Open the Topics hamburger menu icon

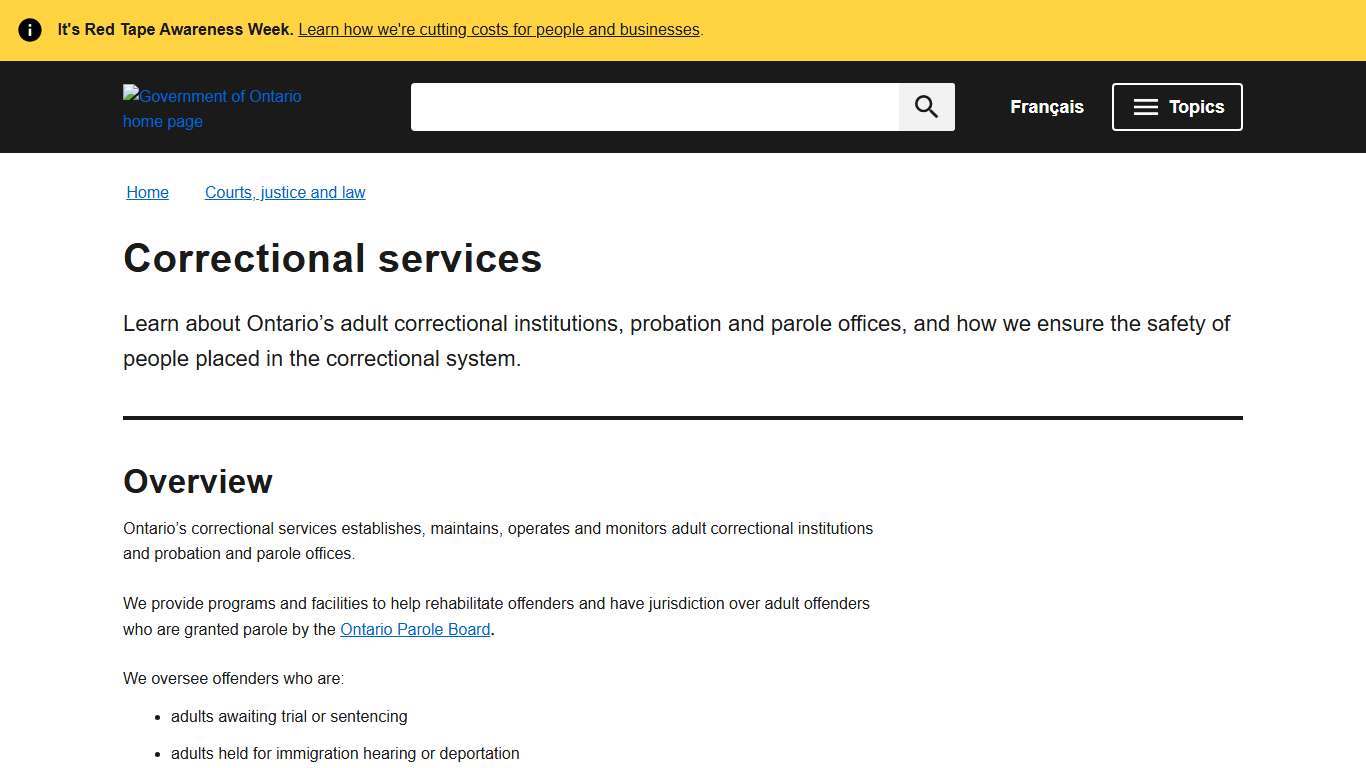[1145, 107]
